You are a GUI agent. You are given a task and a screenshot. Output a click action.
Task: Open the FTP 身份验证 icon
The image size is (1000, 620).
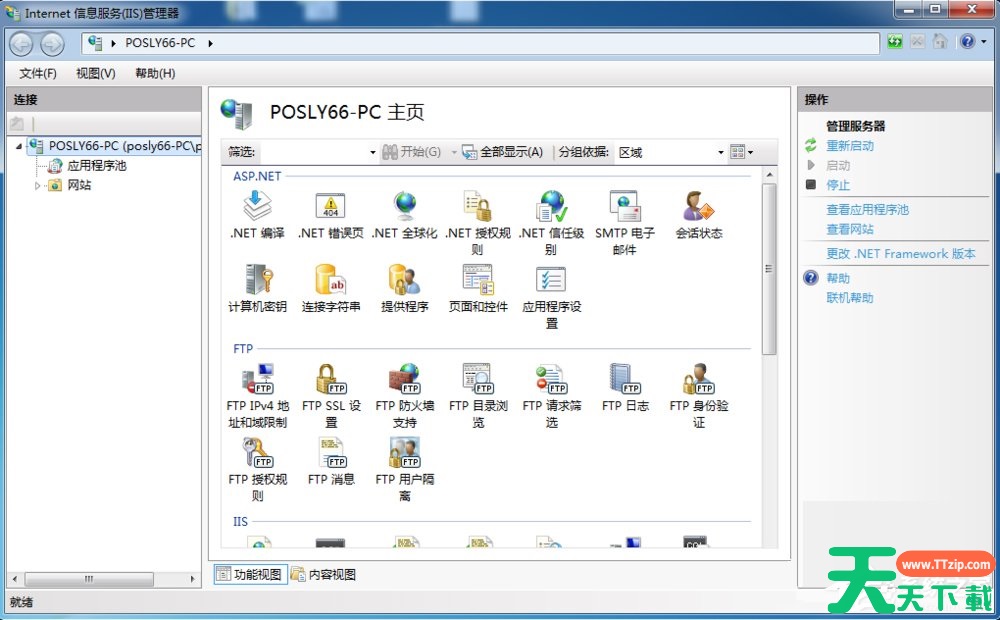[x=698, y=379]
